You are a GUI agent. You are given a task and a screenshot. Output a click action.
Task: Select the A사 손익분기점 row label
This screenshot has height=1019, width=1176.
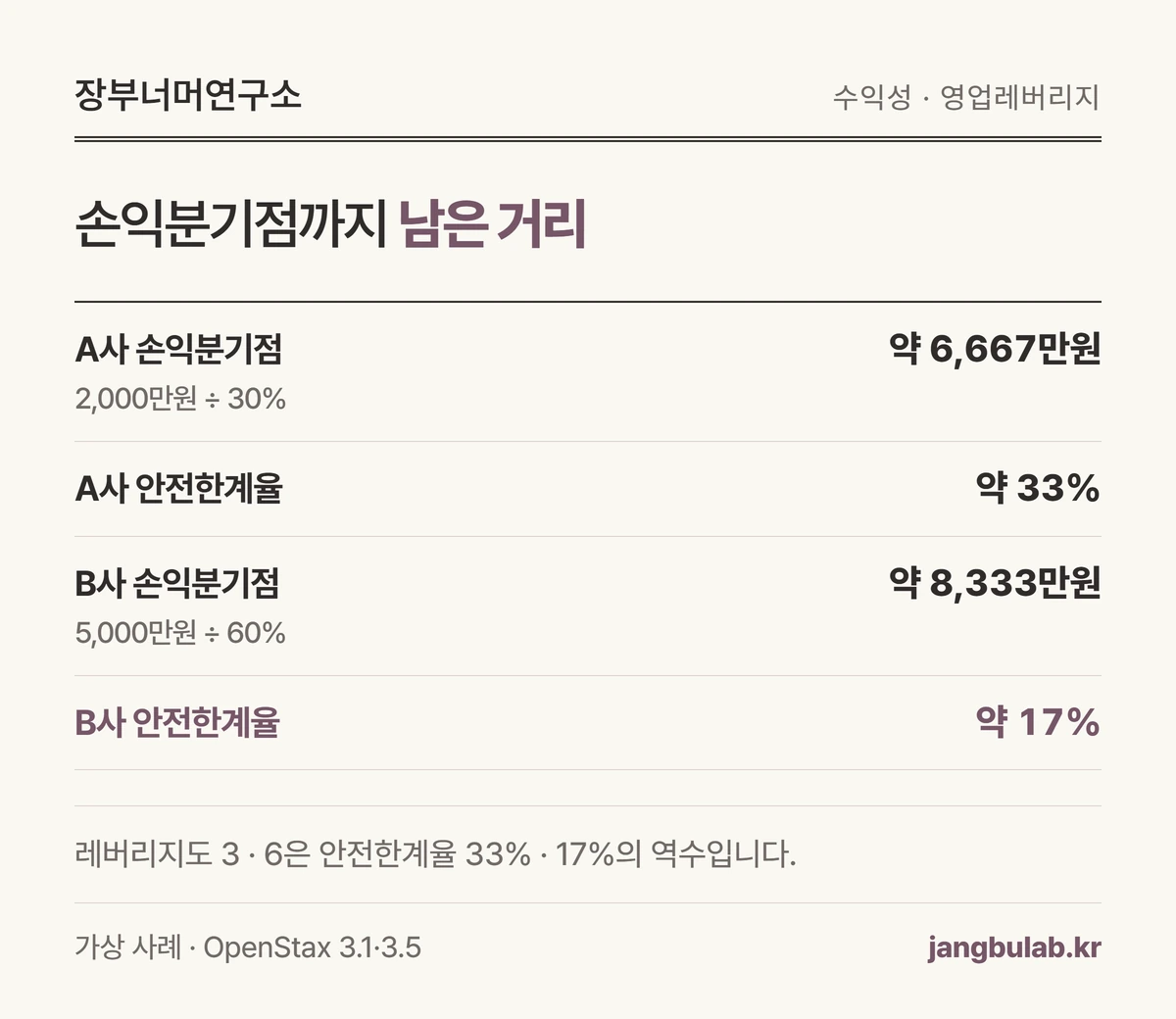click(178, 348)
